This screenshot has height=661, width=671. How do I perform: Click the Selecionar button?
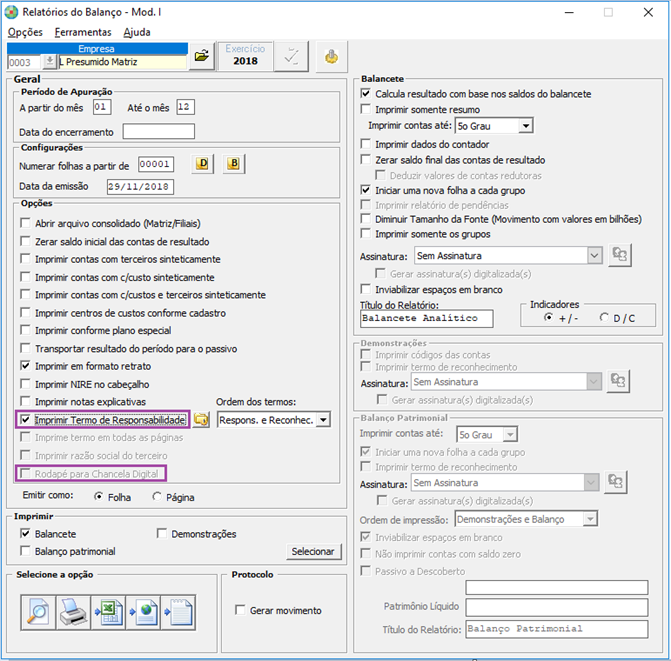click(x=313, y=551)
